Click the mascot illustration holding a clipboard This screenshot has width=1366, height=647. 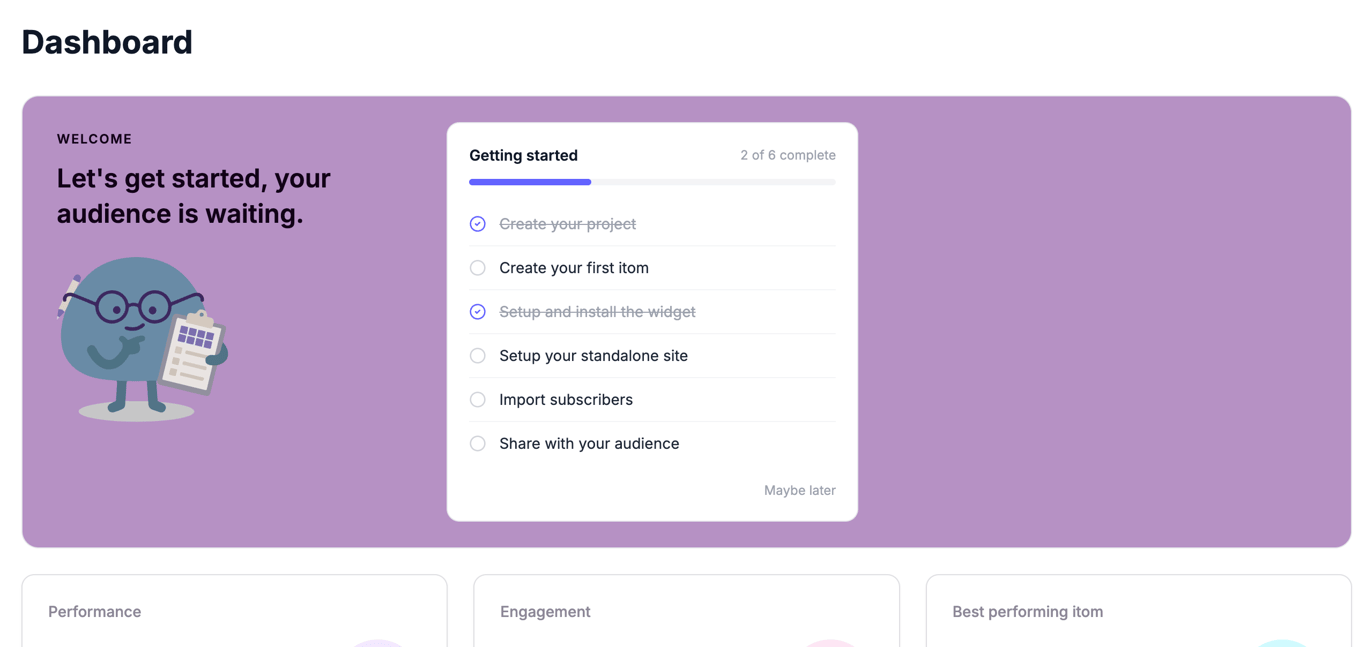pyautogui.click(x=141, y=338)
